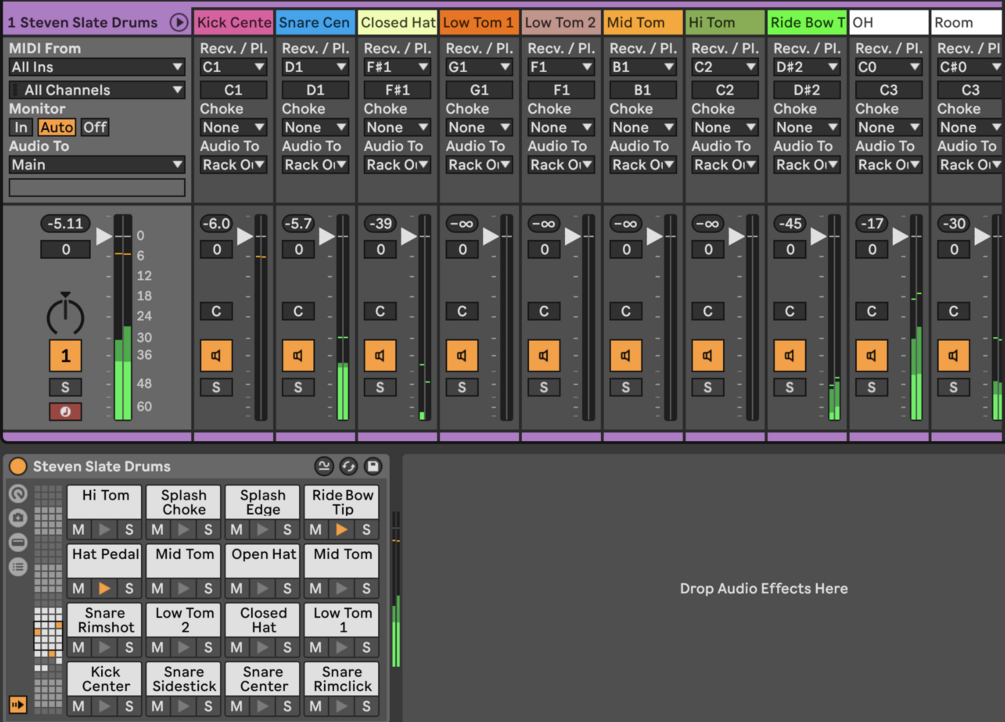Solo the Closed Hat pad

[x=287, y=647]
